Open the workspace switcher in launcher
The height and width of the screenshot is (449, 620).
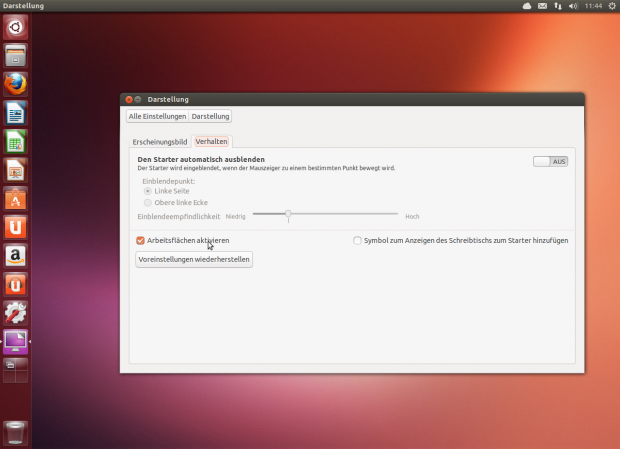click(x=15, y=371)
